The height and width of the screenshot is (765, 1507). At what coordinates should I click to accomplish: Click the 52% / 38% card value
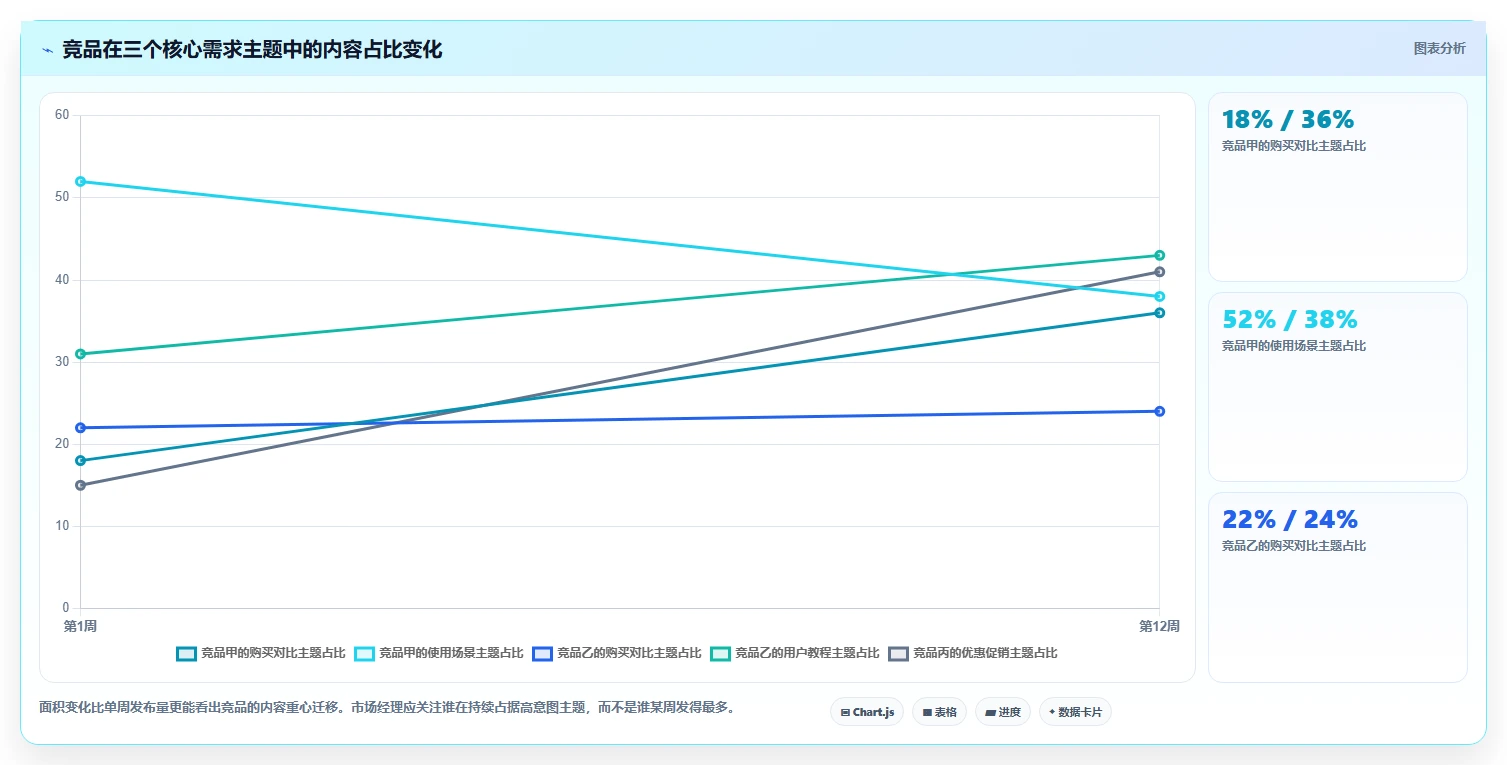1290,319
